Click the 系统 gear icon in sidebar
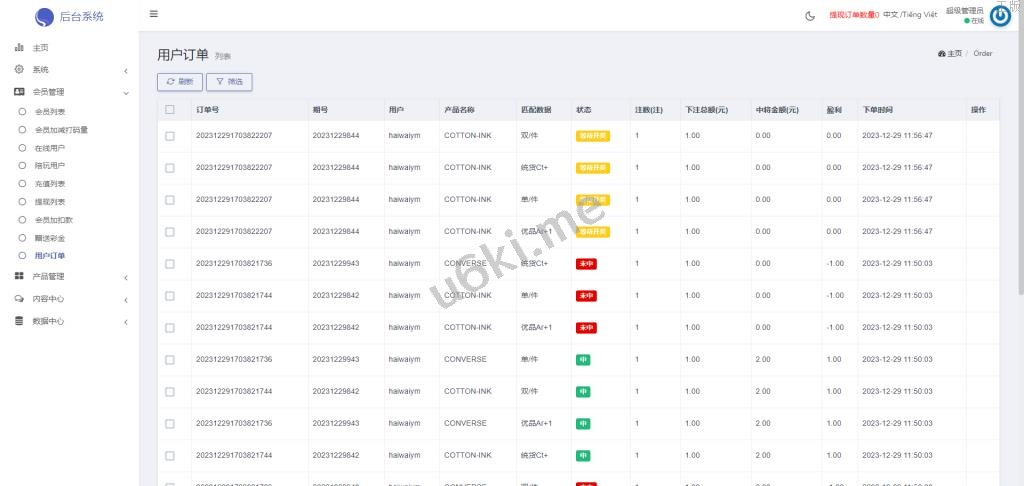 (x=19, y=70)
